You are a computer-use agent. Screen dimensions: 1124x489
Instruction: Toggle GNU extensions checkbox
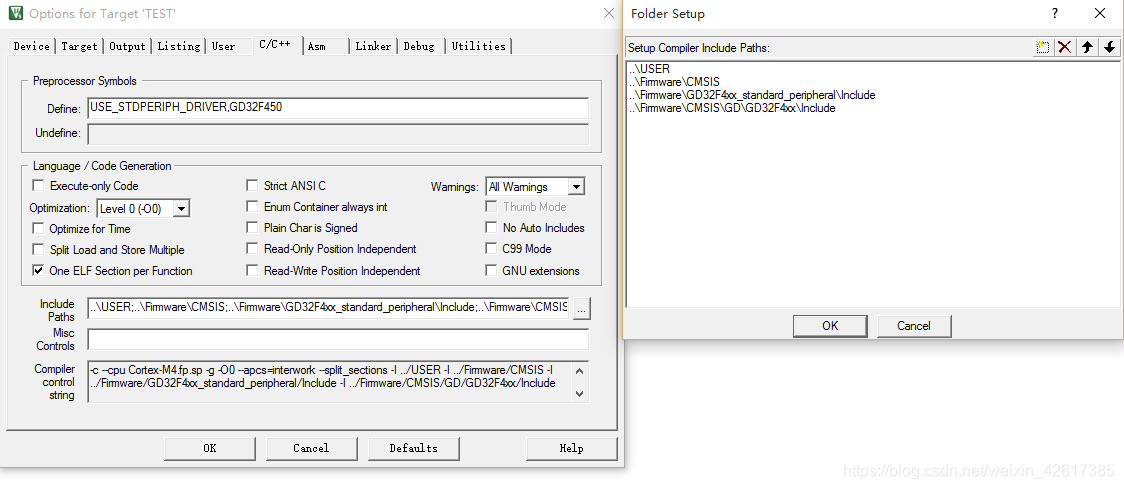click(491, 270)
